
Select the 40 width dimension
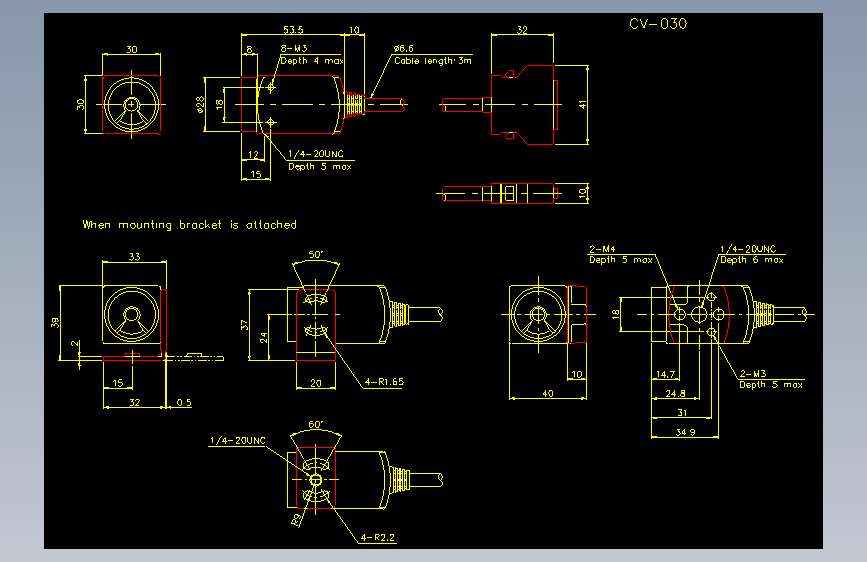(x=548, y=393)
